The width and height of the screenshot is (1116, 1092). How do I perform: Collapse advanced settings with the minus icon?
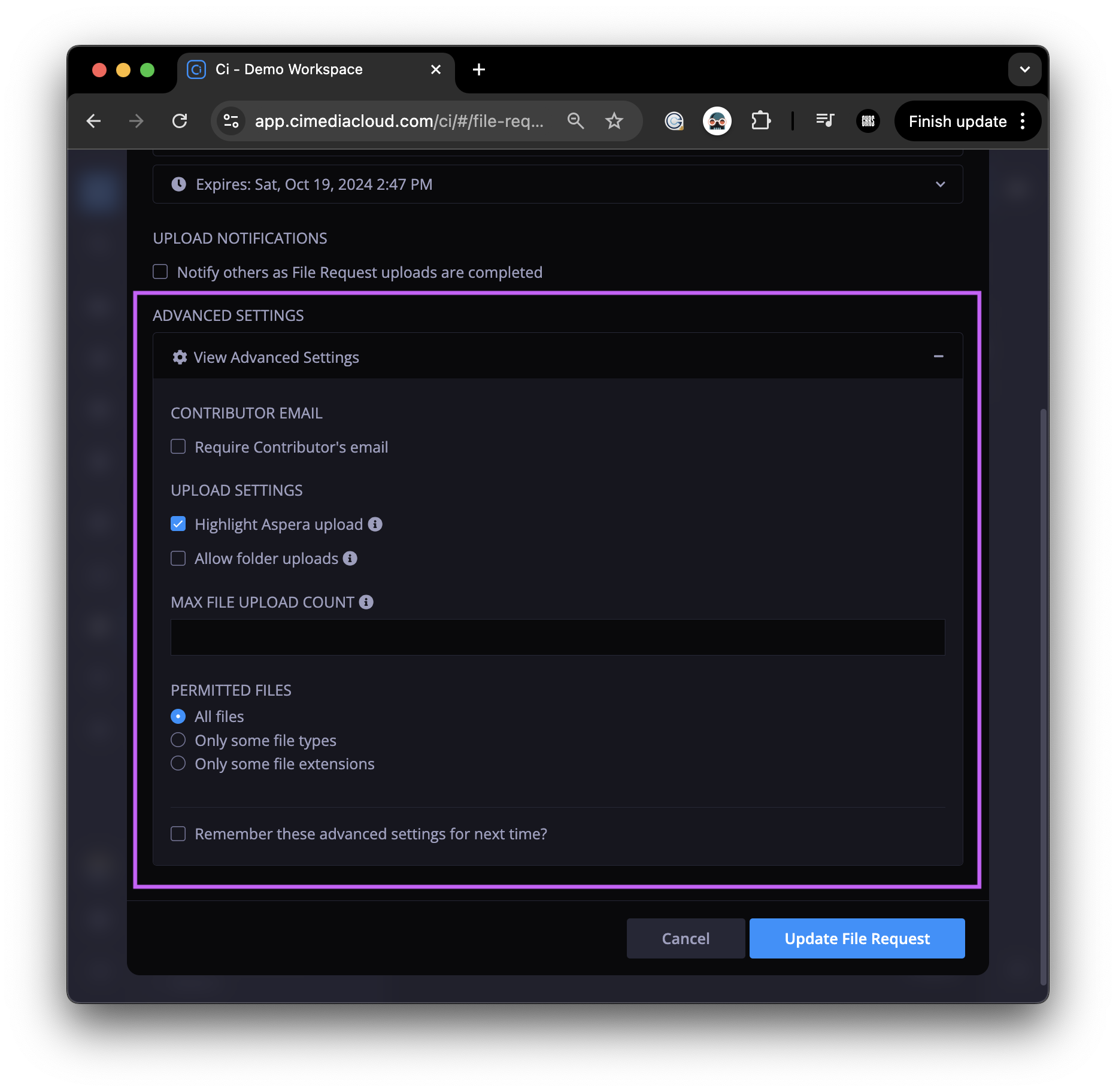[x=939, y=356]
